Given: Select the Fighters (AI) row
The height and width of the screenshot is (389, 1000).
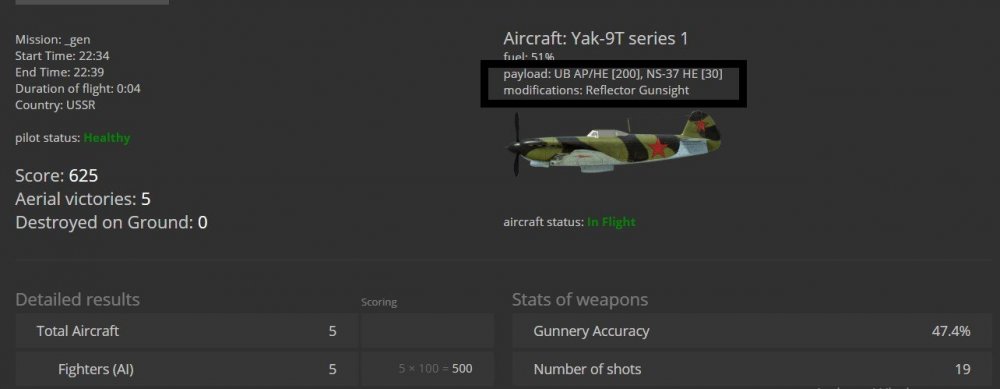Looking at the screenshot, I should pos(186,369).
